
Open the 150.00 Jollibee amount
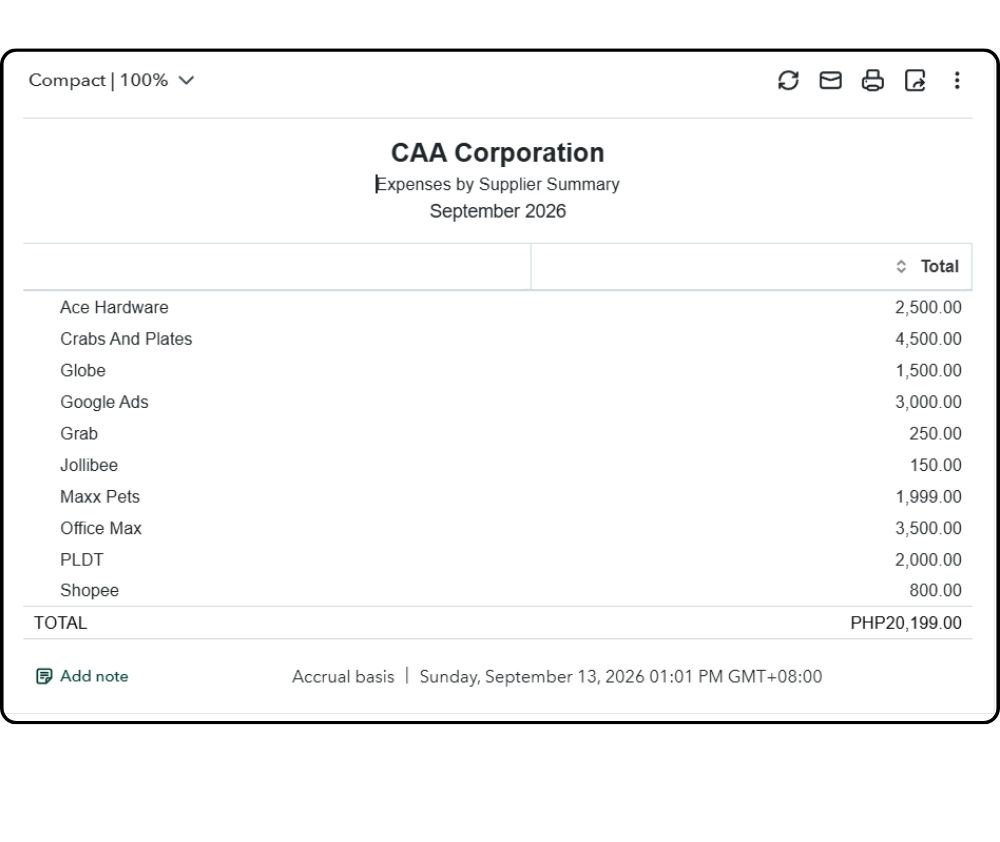pyautogui.click(x=935, y=465)
